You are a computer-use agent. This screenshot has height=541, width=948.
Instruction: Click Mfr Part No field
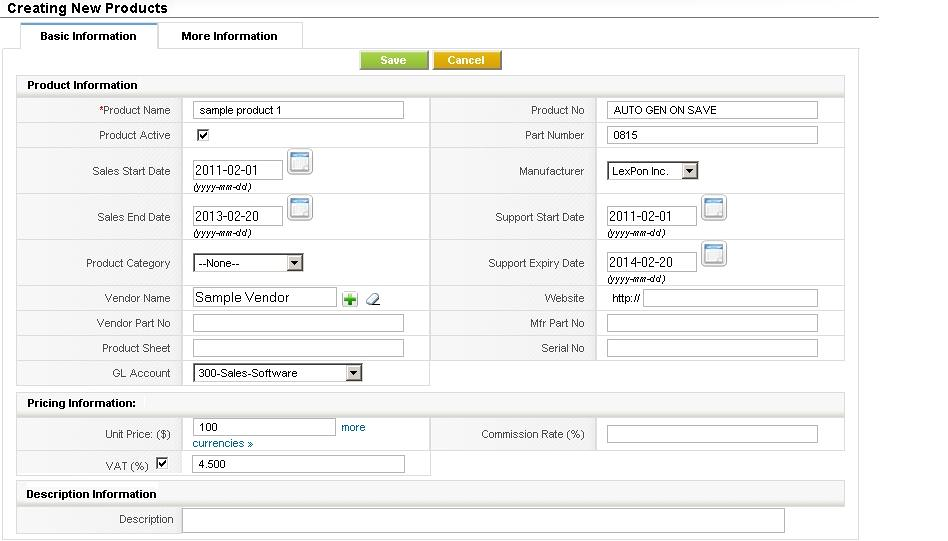click(712, 323)
